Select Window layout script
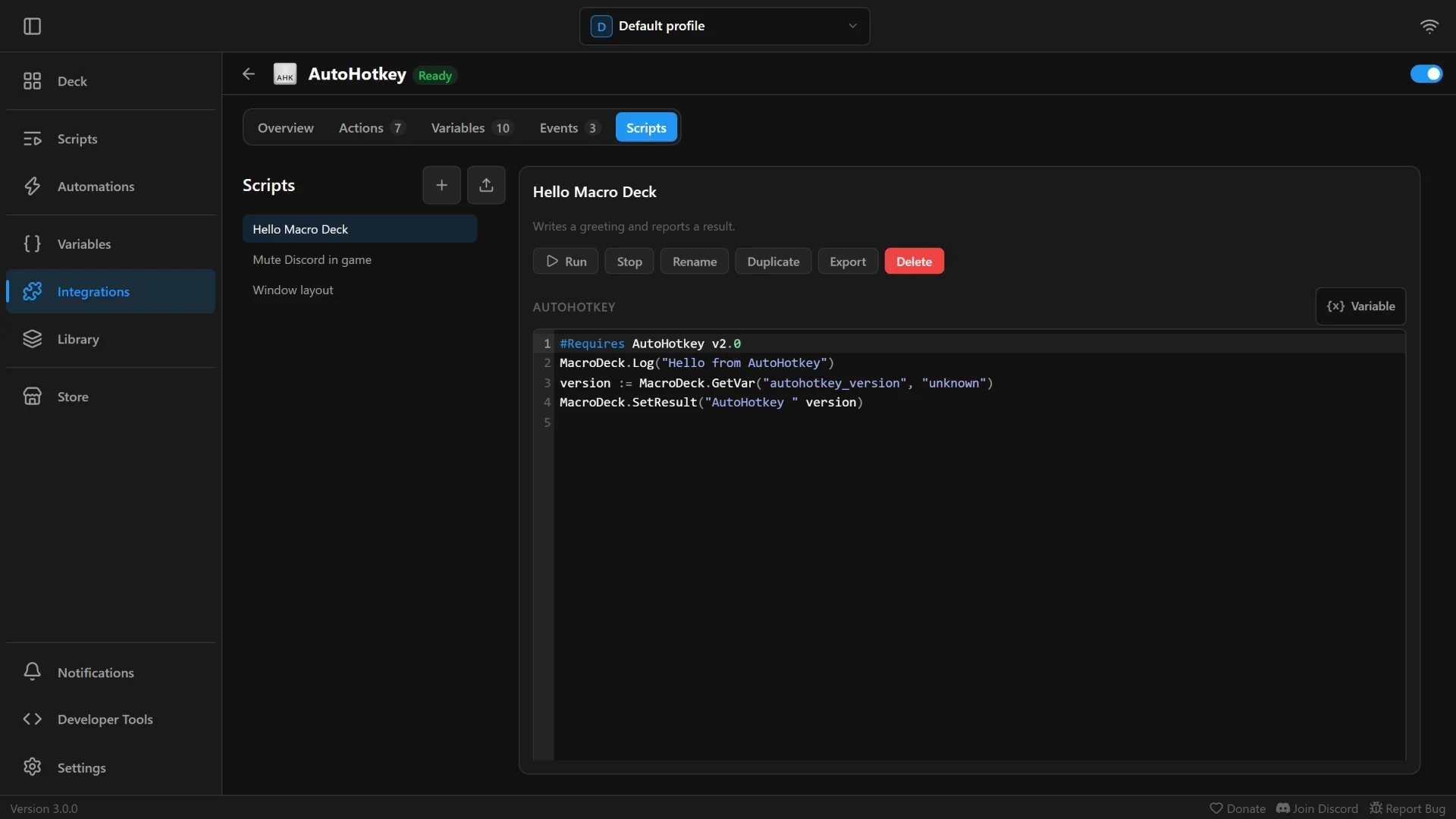The image size is (1456, 819). pyautogui.click(x=359, y=290)
